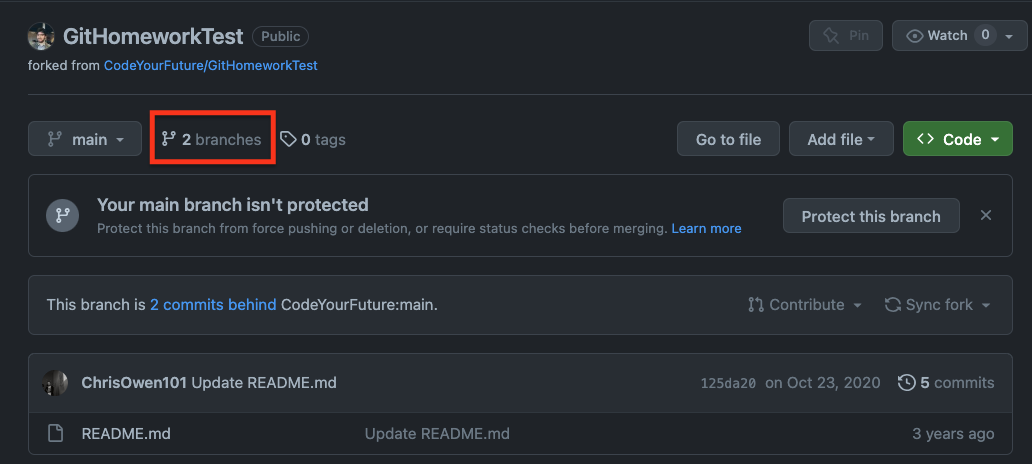Expand the Add file dropdown

841,140
